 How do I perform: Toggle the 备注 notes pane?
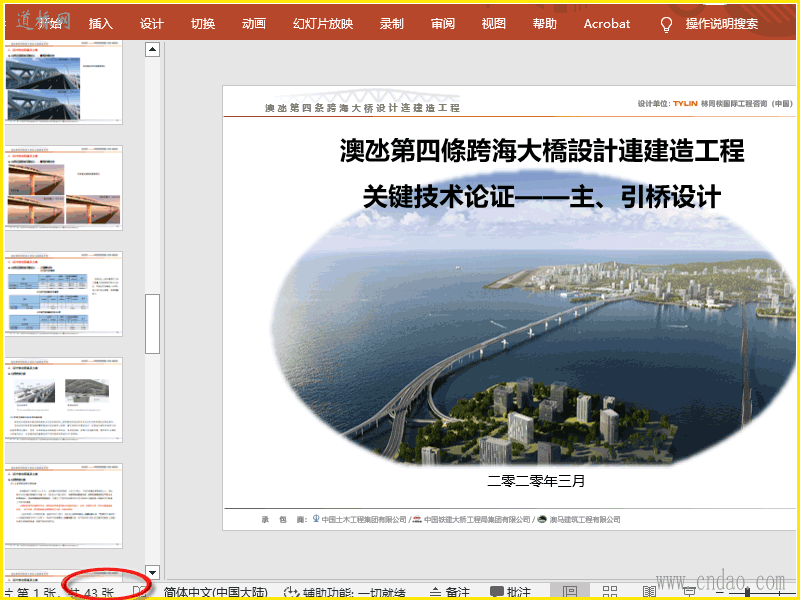coord(449,592)
